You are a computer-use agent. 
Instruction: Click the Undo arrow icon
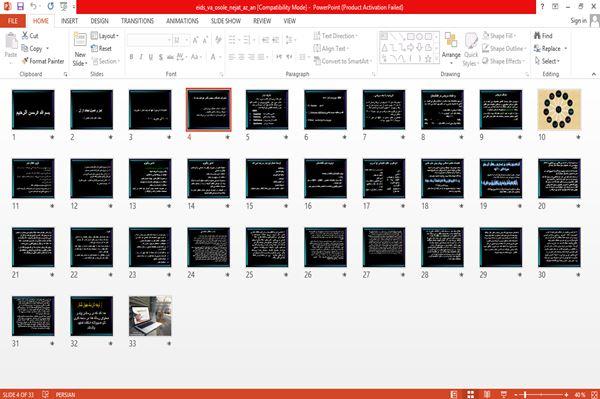click(34, 7)
